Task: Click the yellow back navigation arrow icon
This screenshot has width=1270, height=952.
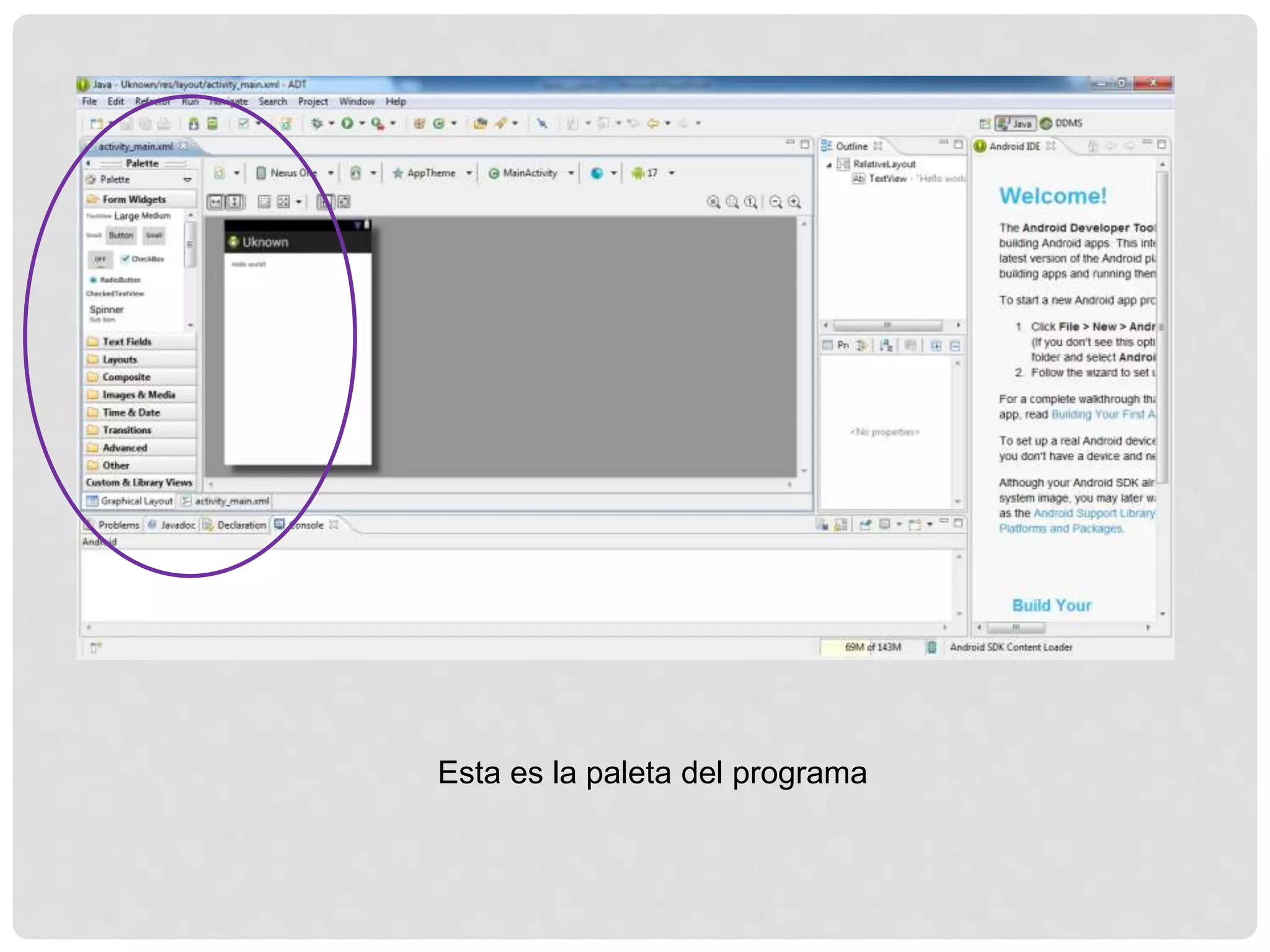Action: 653,123
